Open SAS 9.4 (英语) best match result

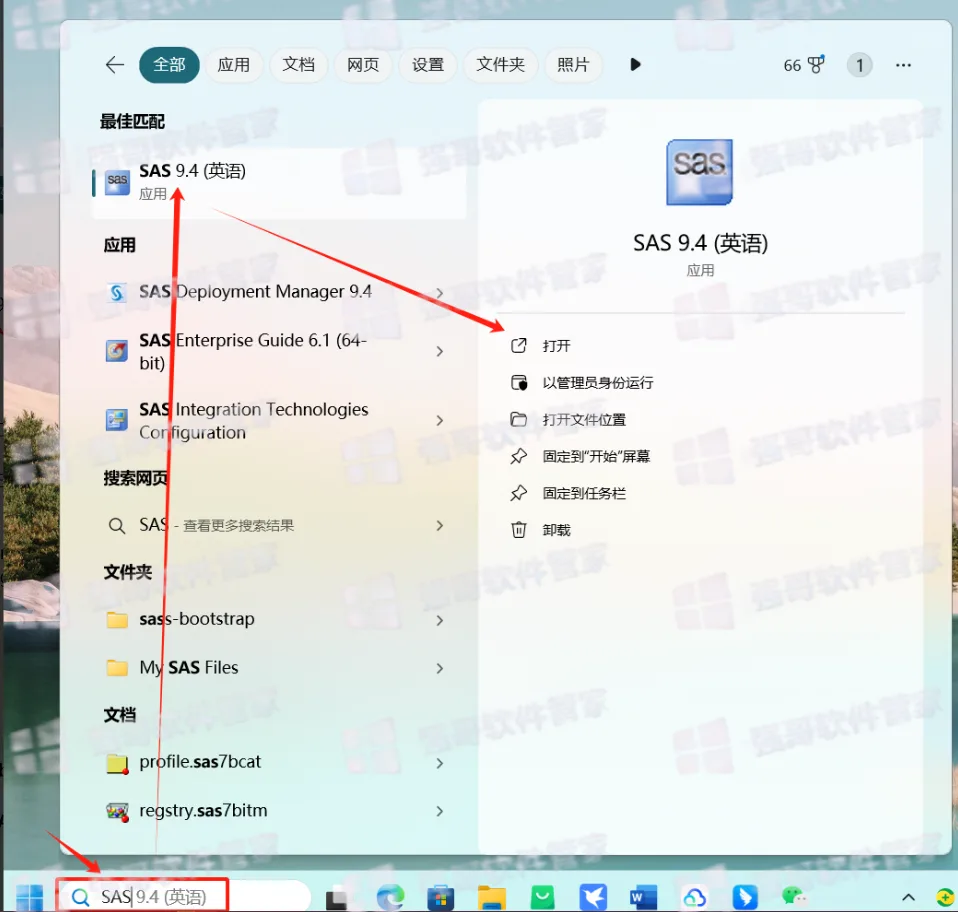point(279,183)
